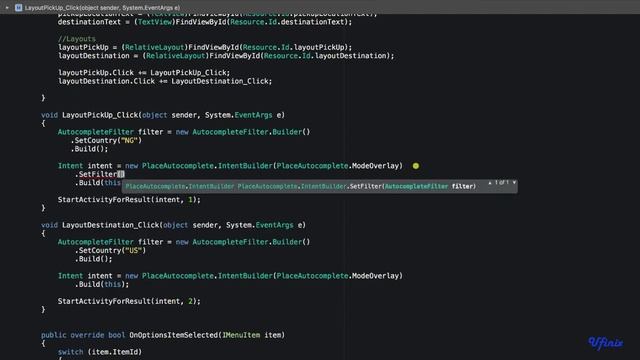Expand the breadcrumb arrow beside the method icon
The image size is (640, 360).
pyautogui.click(x=7, y=7)
